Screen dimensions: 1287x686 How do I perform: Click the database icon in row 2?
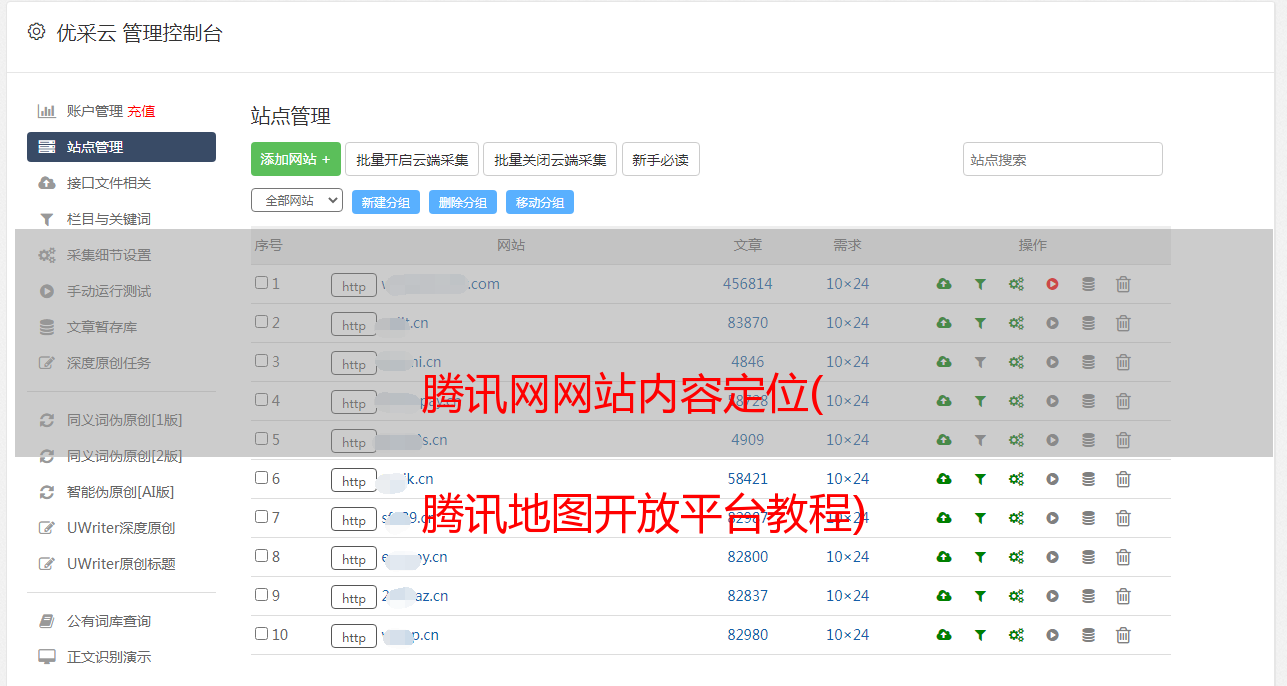click(1088, 323)
